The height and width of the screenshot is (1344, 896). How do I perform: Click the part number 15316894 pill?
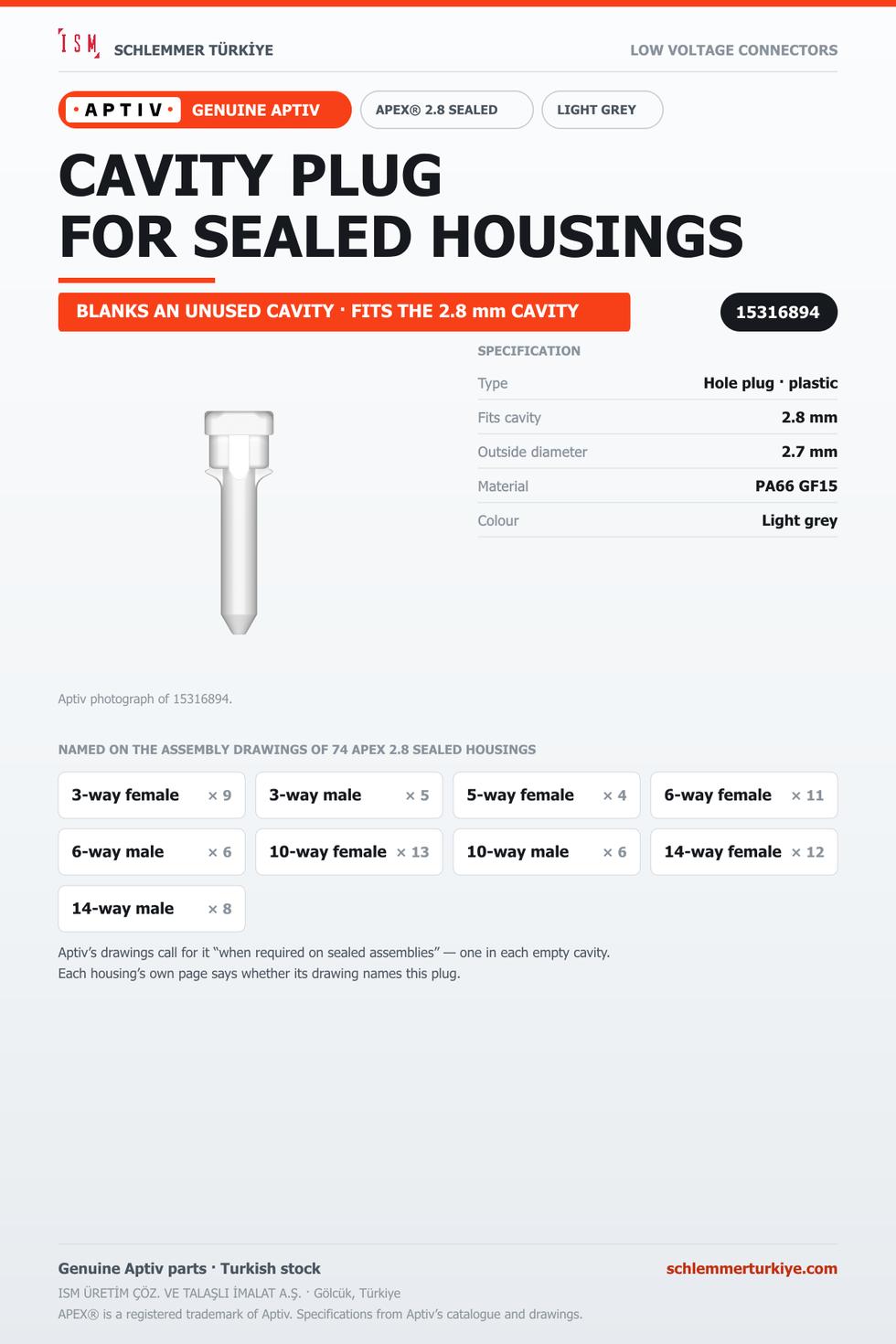tap(778, 312)
